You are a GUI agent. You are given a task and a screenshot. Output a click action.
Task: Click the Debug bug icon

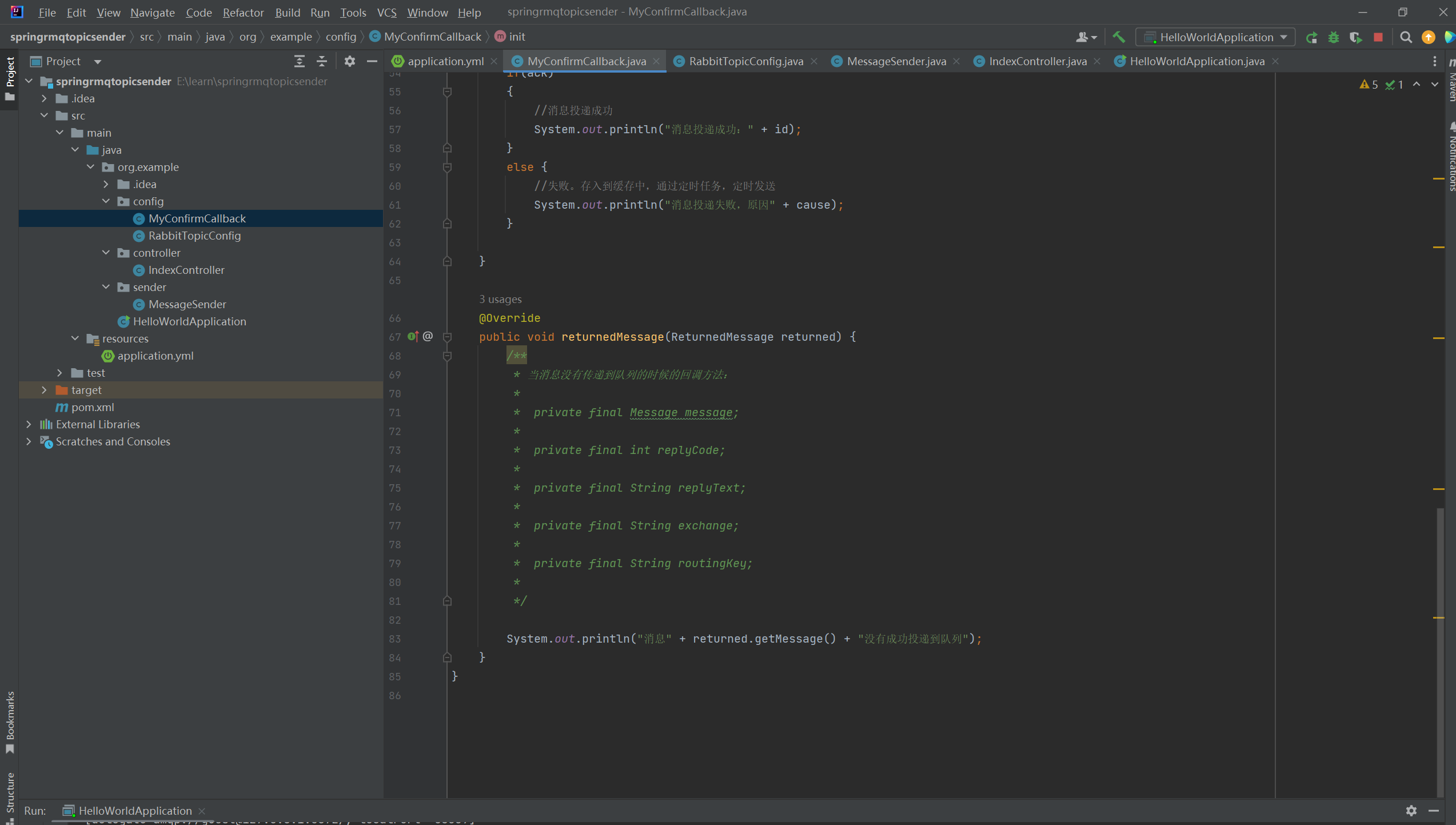[x=1334, y=37]
